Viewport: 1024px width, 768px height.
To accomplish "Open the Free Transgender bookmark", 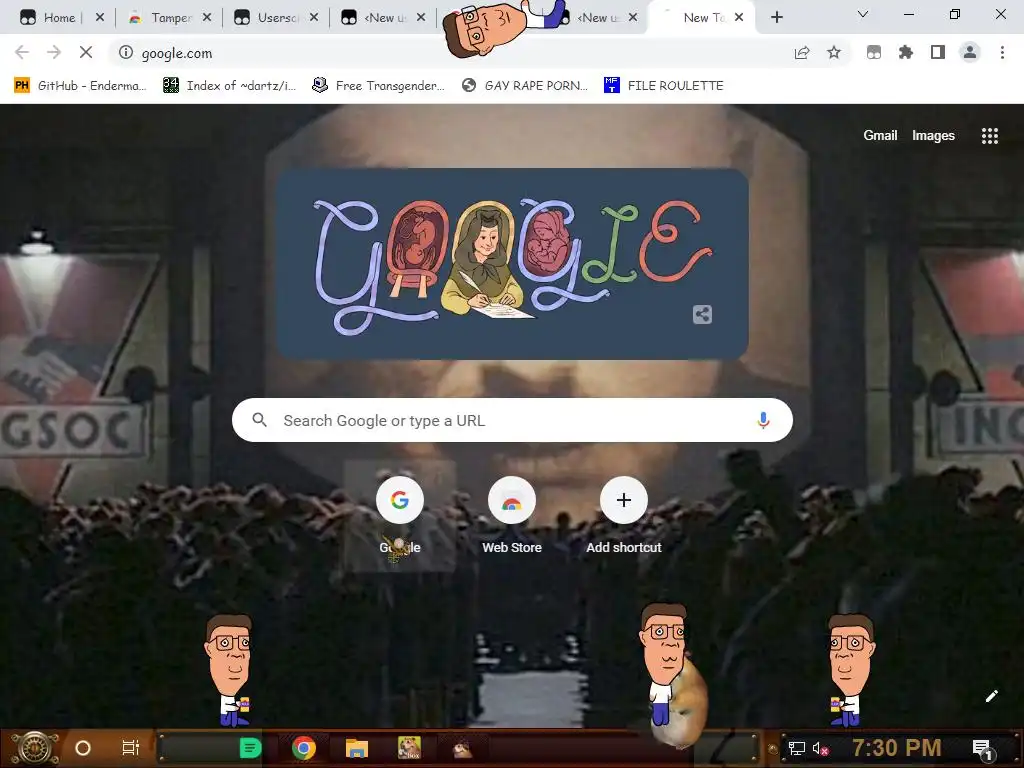I will [379, 86].
